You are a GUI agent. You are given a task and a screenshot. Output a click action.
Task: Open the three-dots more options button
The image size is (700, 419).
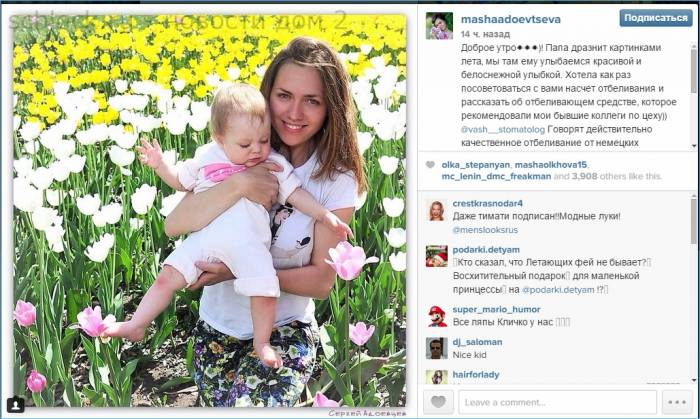click(677, 402)
